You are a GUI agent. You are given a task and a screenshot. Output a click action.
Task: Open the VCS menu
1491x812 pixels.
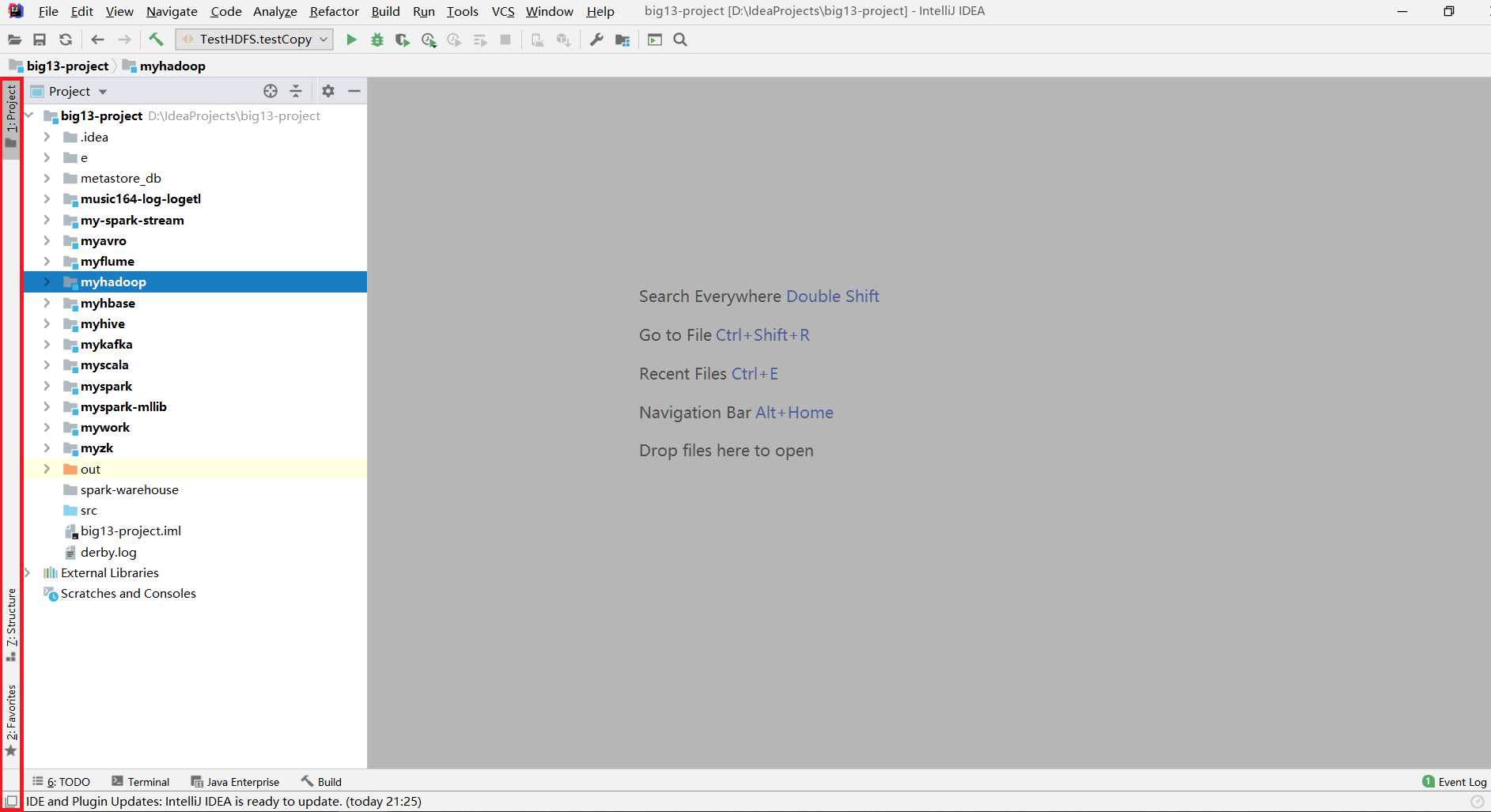(503, 11)
